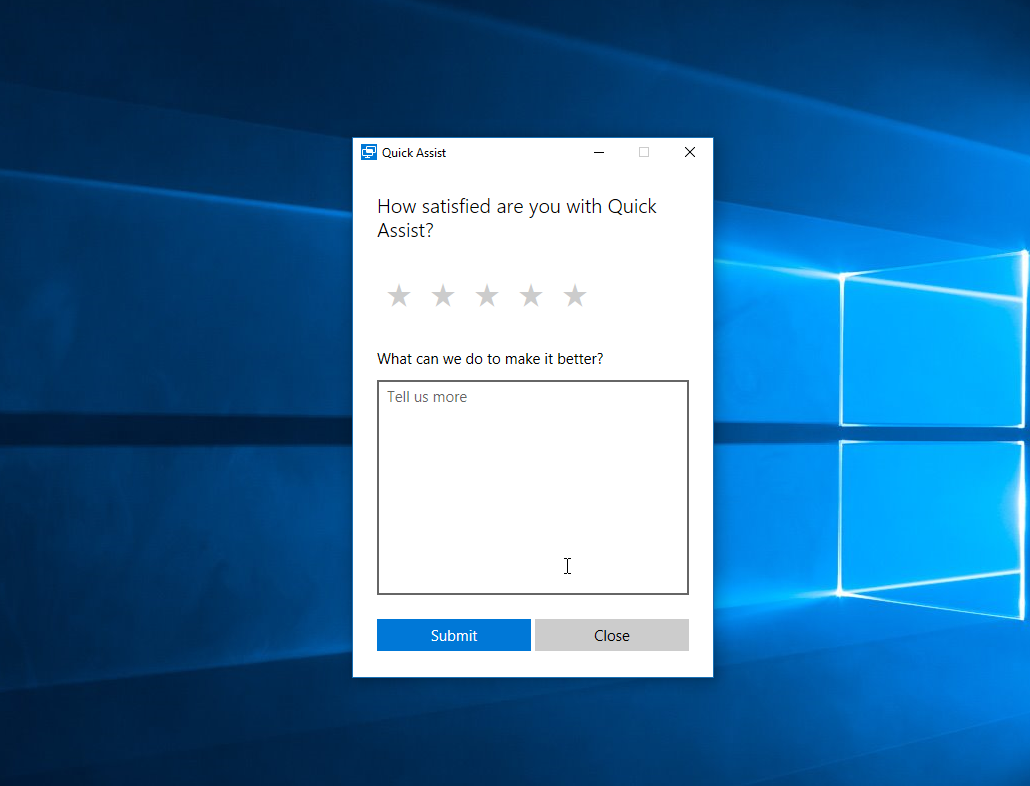Pick the fifth star for top rating
This screenshot has width=1030, height=786.
(575, 296)
